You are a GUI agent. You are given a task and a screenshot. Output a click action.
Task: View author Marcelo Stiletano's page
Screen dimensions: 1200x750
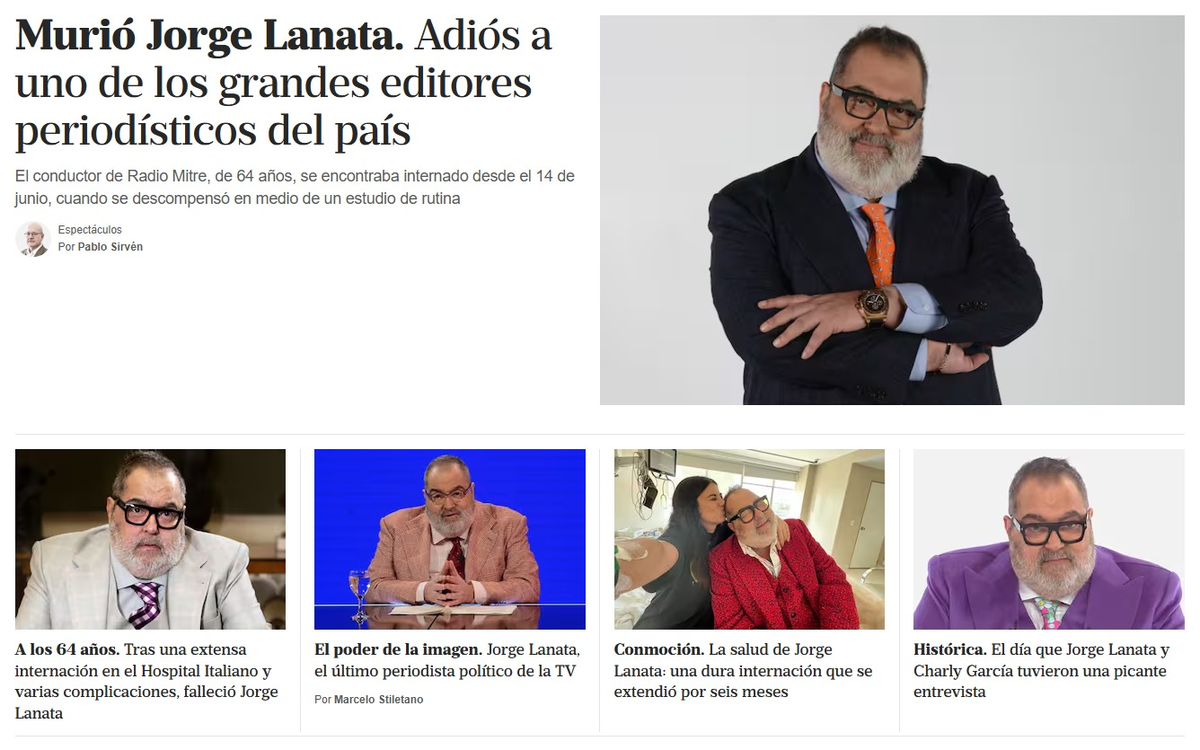tap(378, 700)
